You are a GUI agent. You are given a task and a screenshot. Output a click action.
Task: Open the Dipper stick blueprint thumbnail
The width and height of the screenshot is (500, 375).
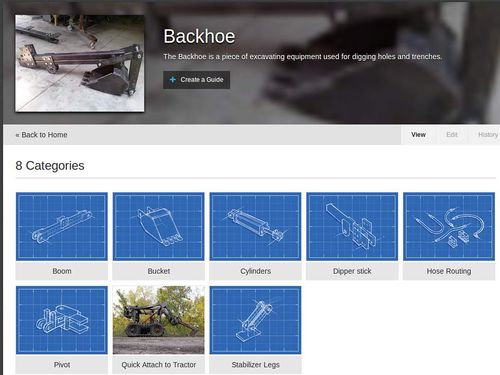click(x=352, y=226)
